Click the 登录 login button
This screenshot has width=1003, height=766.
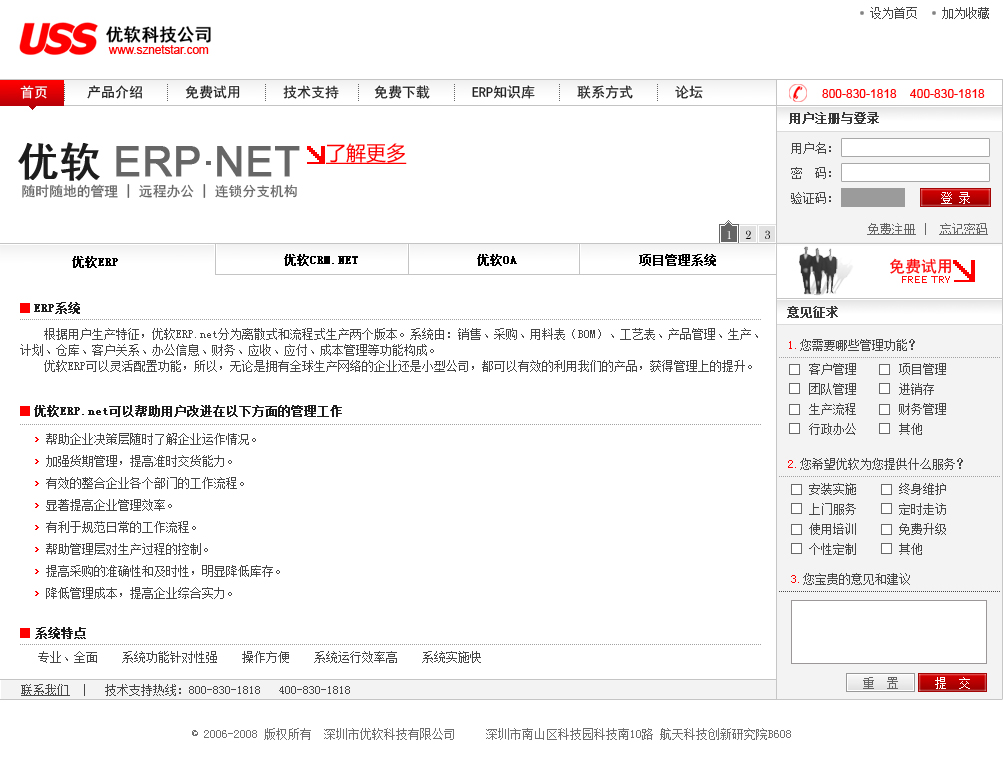coord(955,198)
